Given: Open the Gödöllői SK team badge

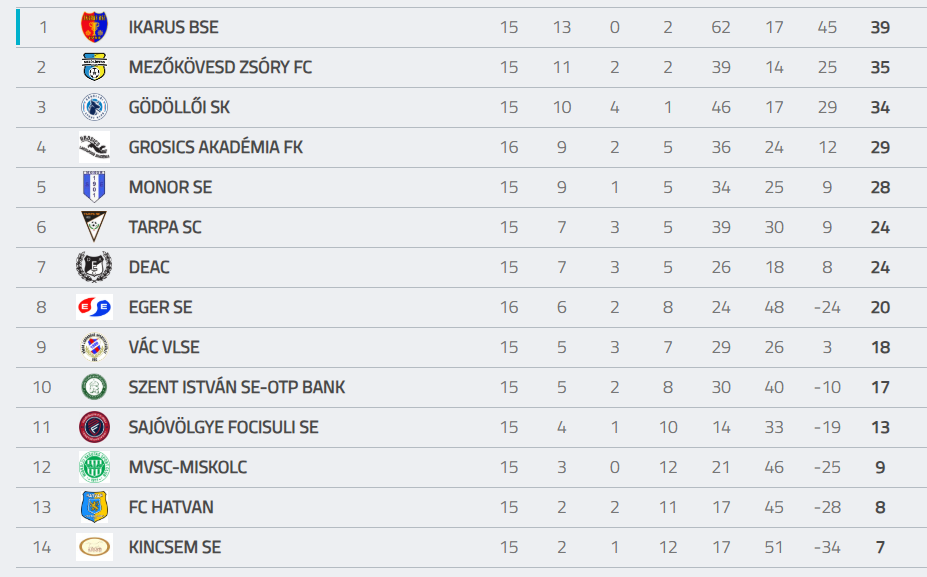Looking at the screenshot, I should point(94,107).
